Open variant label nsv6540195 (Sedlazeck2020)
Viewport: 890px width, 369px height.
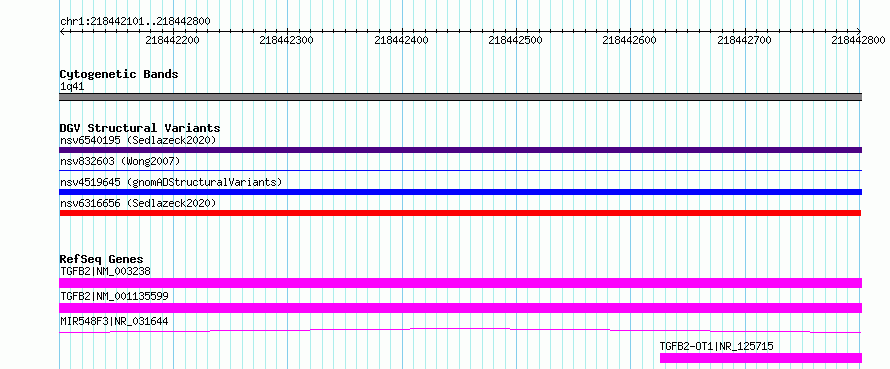[138, 140]
